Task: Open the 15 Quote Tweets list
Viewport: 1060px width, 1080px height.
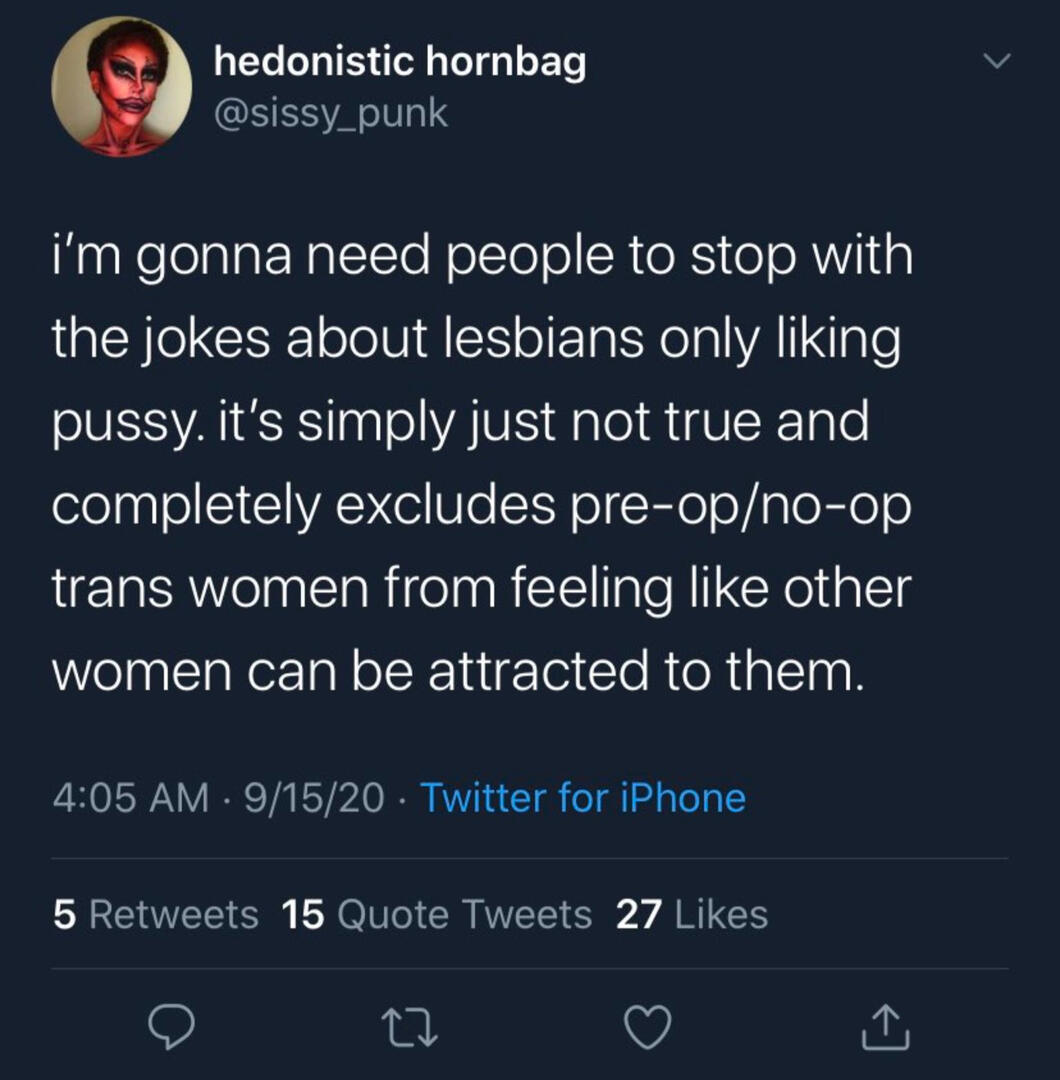Action: tap(437, 914)
